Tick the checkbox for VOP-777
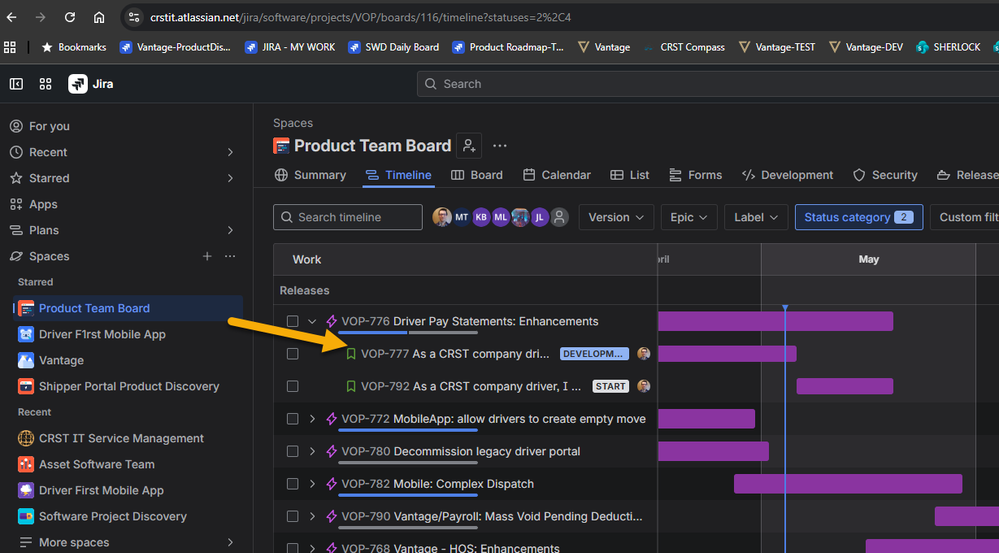The height and width of the screenshot is (553, 999). (x=292, y=354)
